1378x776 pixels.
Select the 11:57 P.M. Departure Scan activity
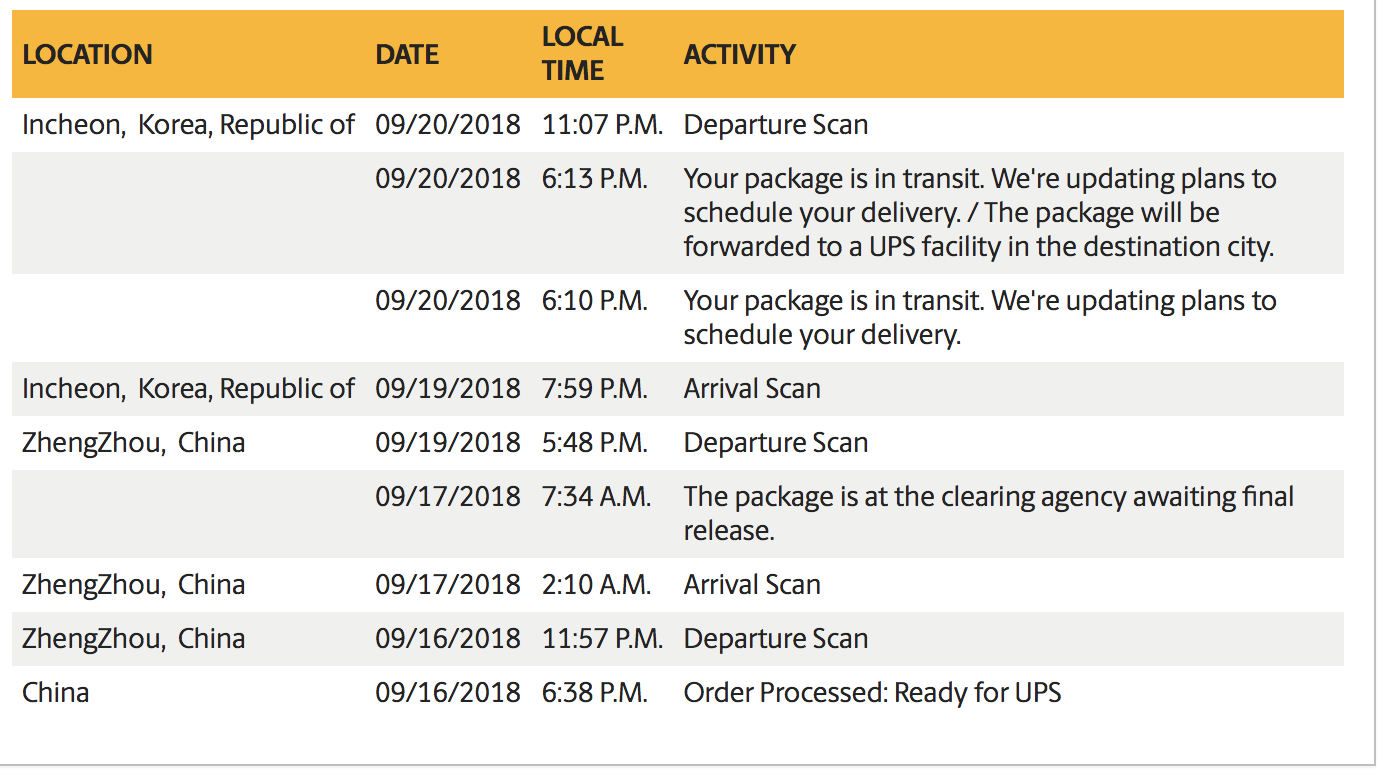coord(776,639)
